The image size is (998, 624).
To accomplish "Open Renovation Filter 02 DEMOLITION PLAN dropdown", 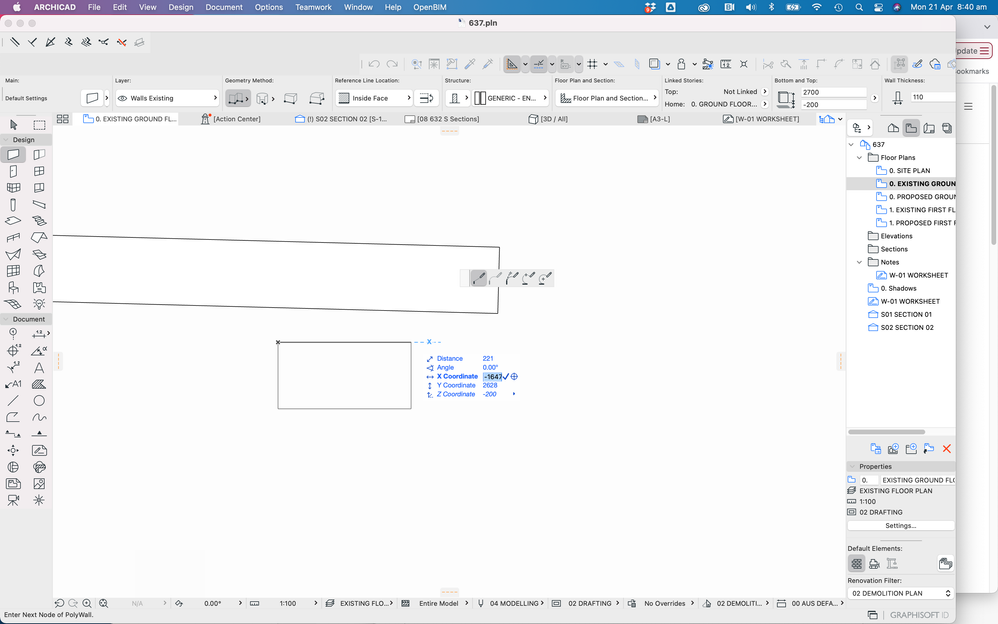I will click(901, 593).
